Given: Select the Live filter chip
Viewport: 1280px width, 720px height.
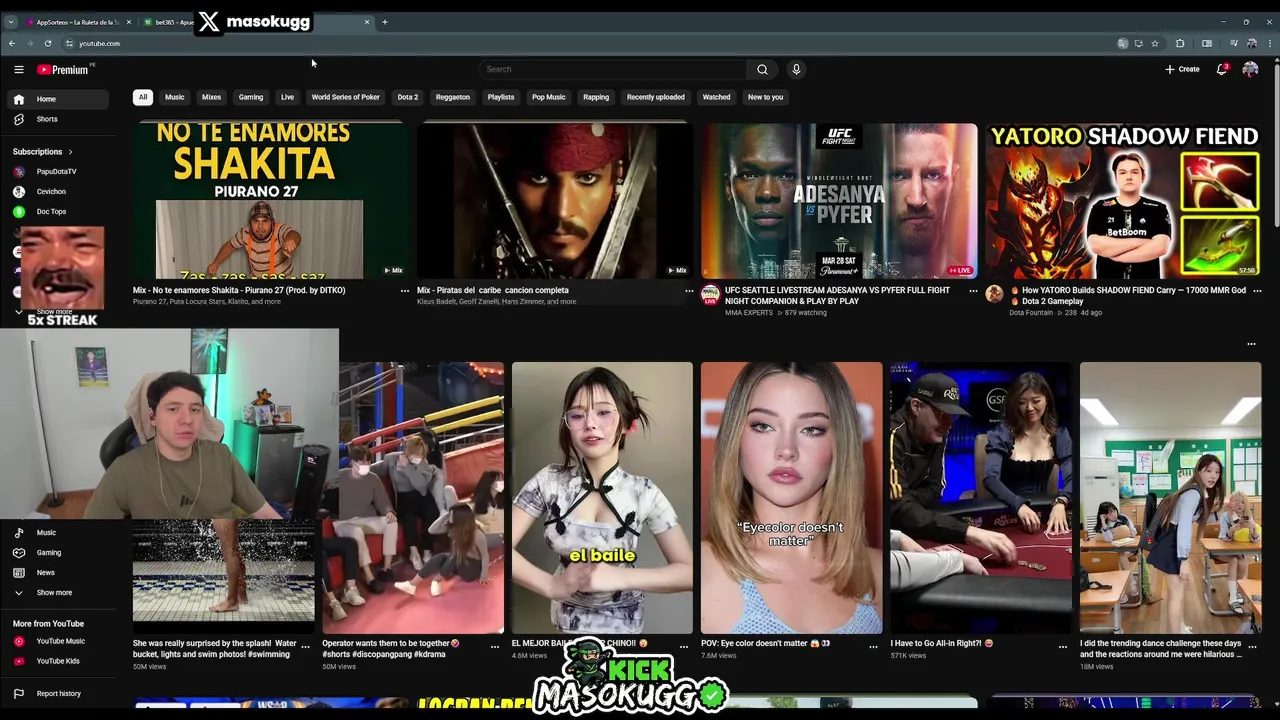Looking at the screenshot, I should (287, 97).
